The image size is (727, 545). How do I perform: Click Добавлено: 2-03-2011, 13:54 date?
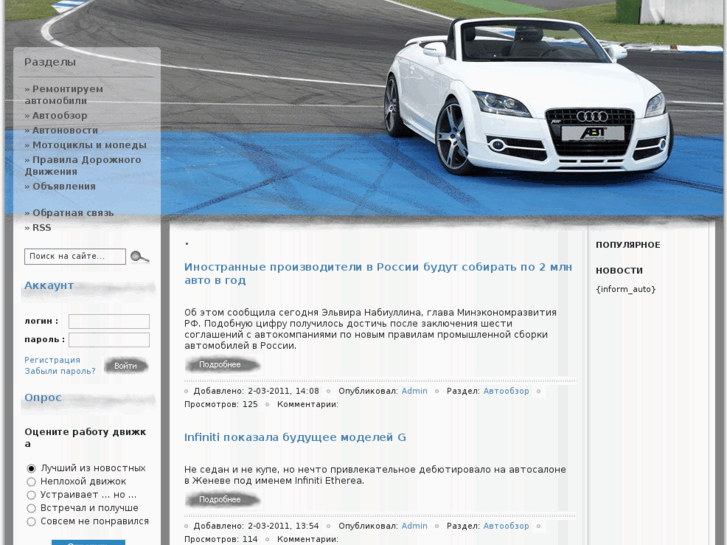pyautogui.click(x=256, y=526)
